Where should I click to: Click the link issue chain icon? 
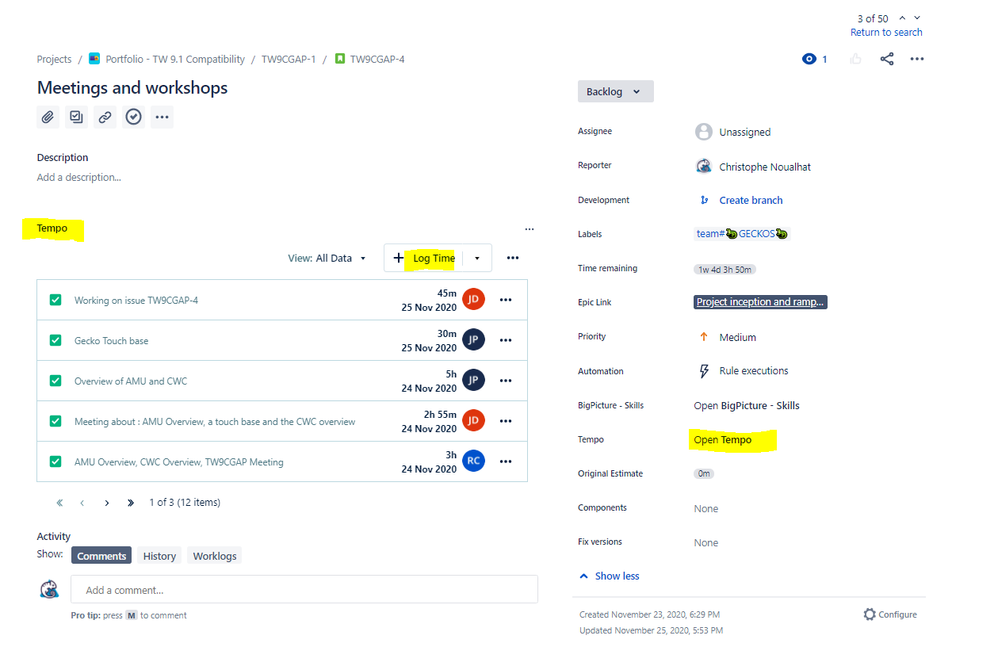(105, 117)
